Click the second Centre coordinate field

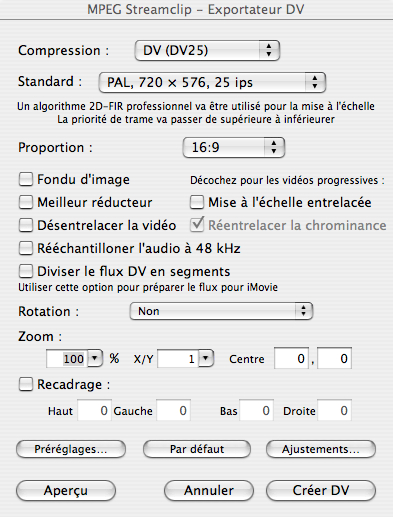point(334,359)
